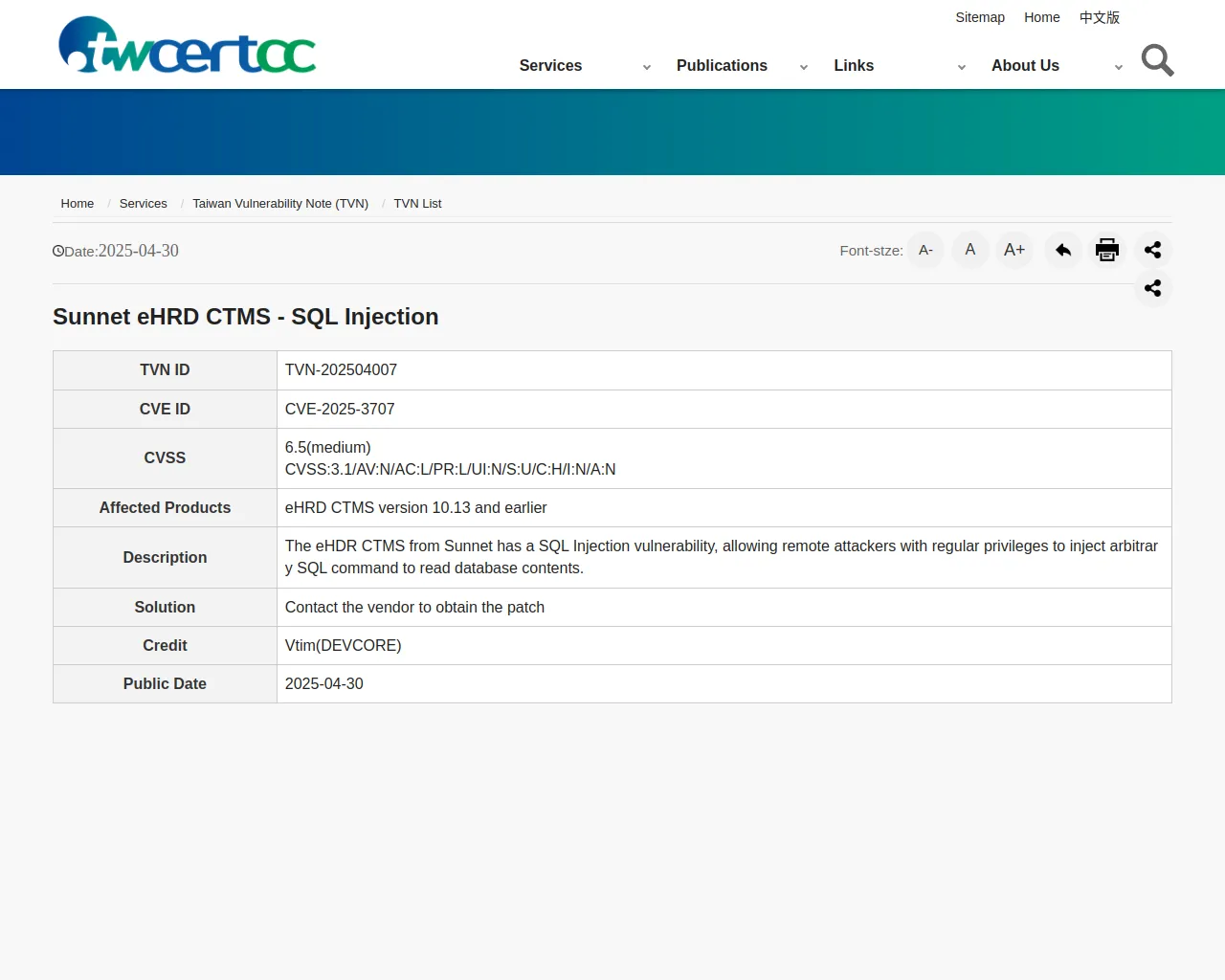This screenshot has width=1225, height=980.
Task: Click the Sunnet eHRD CTMS - SQL Injection heading
Action: click(246, 317)
